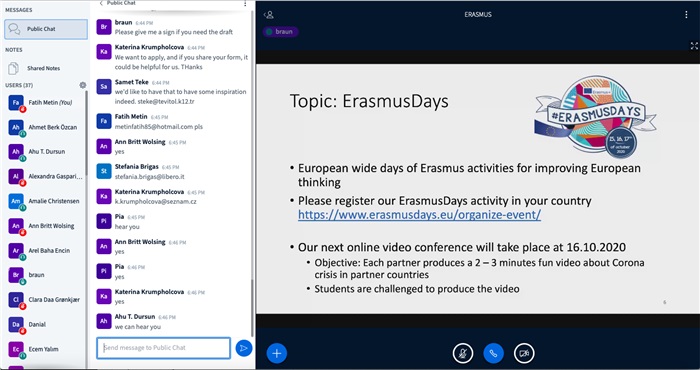Image resolution: width=700 pixels, height=370 pixels.
Task: Make presentation fullscreen with the arrows icon
Action: click(x=694, y=46)
